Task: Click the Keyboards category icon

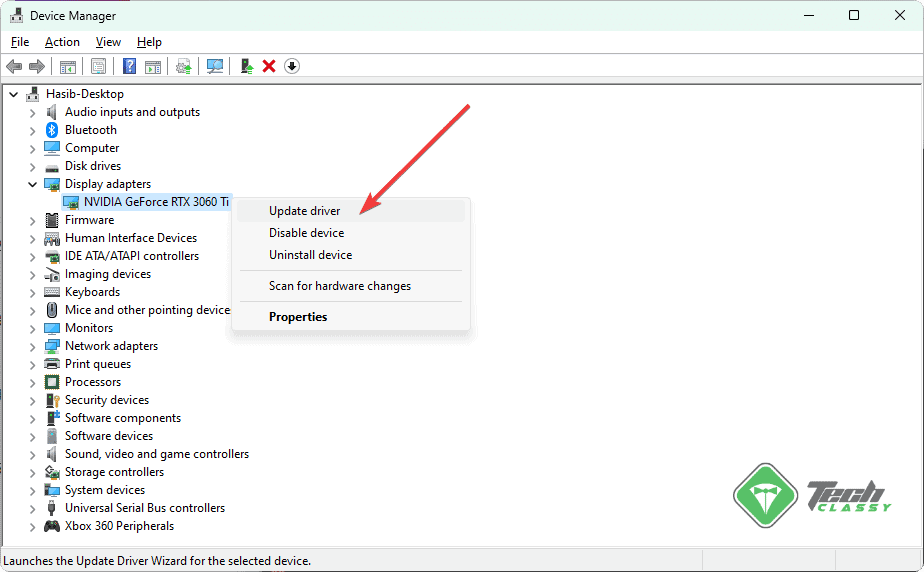Action: 52,292
